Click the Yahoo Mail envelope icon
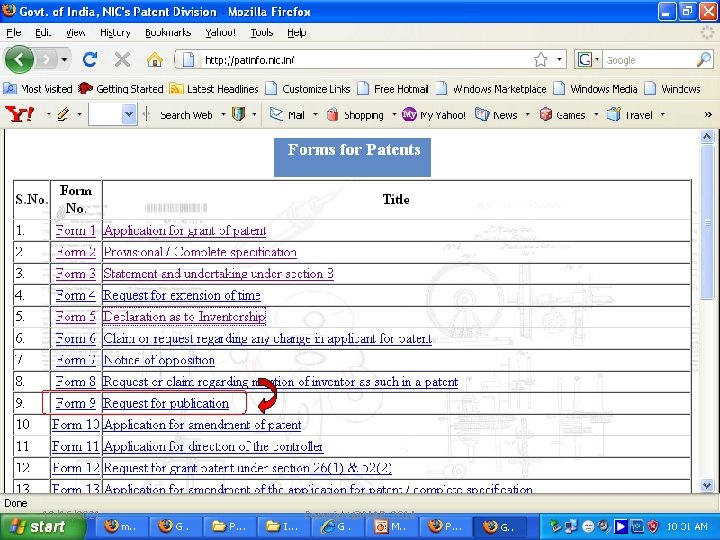 (x=276, y=114)
